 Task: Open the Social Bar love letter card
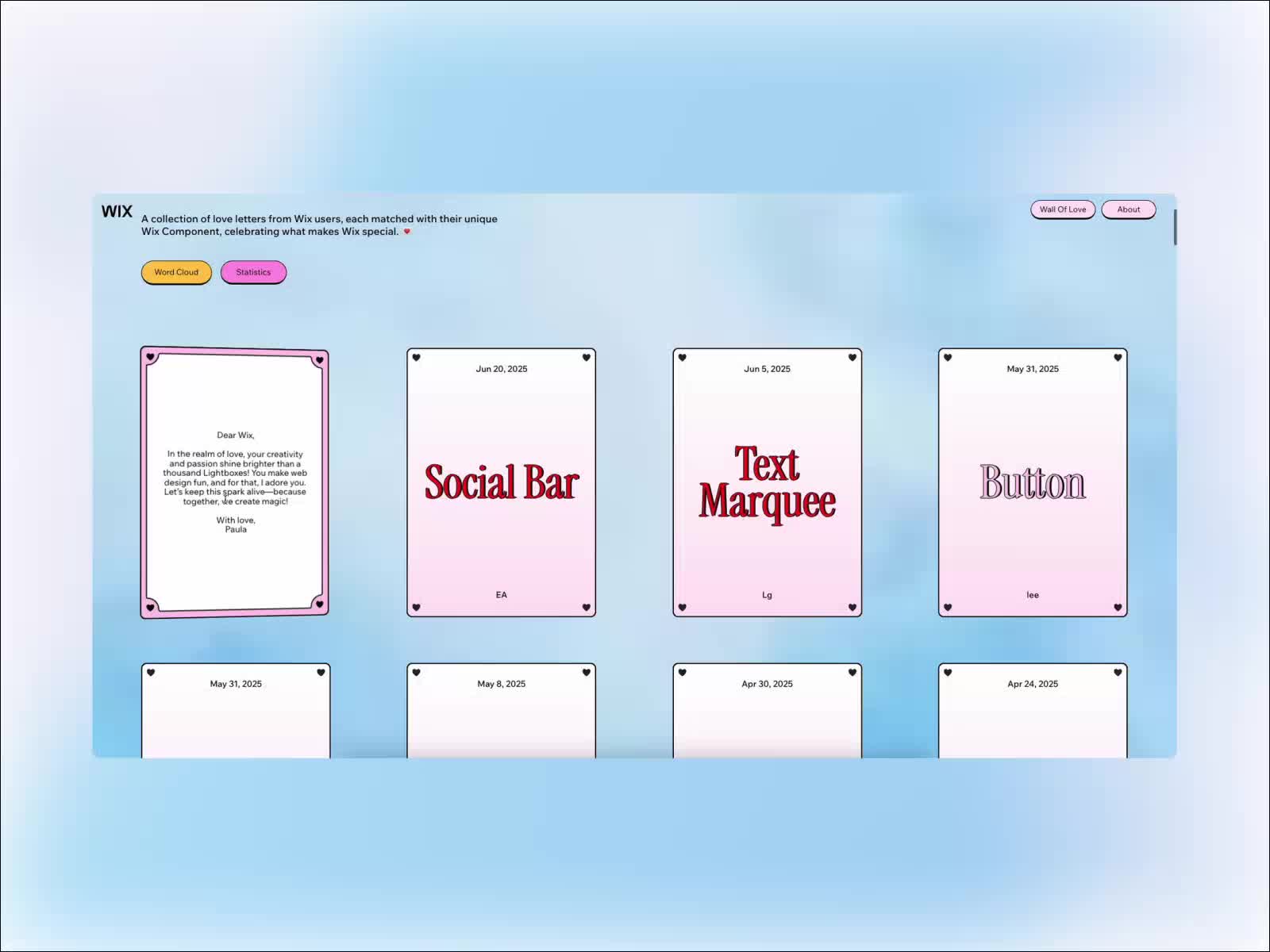[502, 482]
